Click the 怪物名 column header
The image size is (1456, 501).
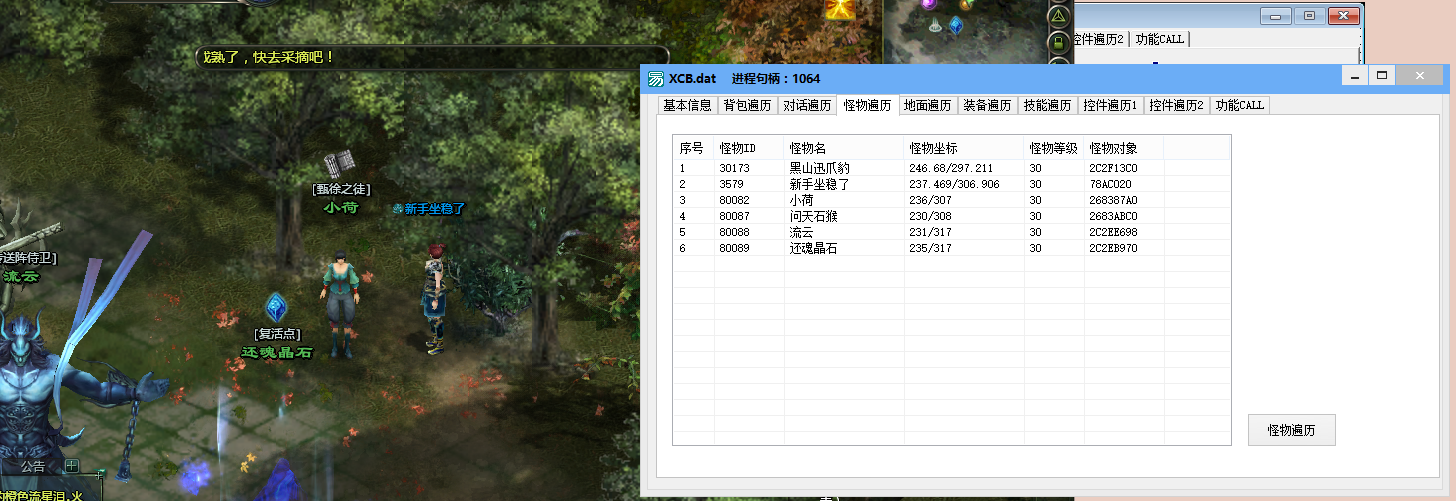coord(843,148)
